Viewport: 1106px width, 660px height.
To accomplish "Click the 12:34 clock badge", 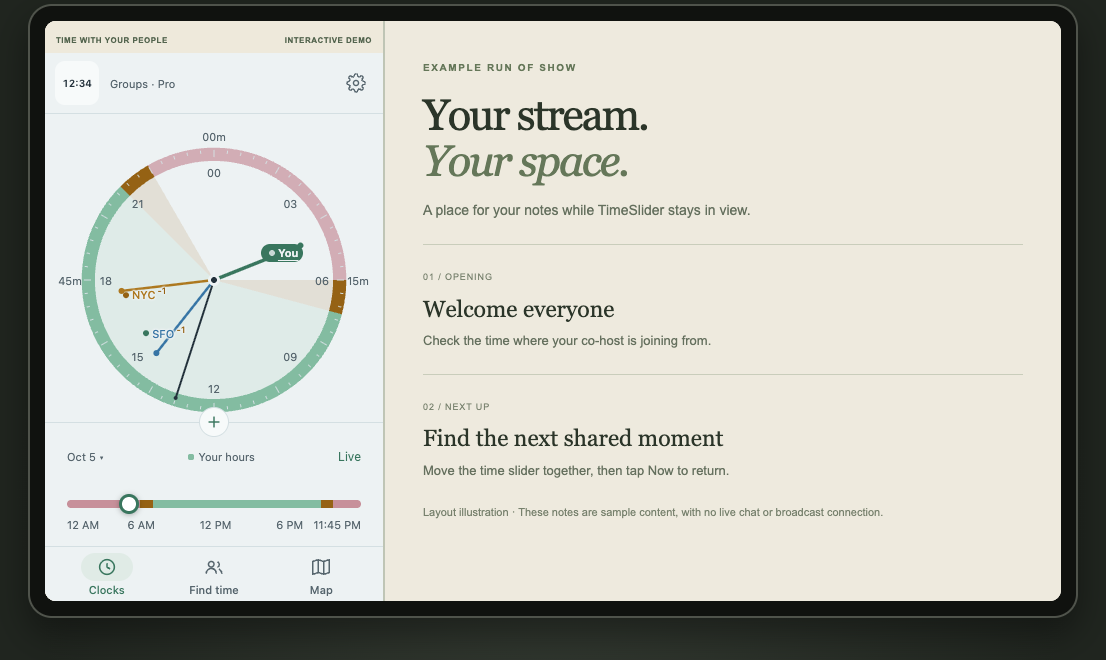I will pyautogui.click(x=77, y=83).
